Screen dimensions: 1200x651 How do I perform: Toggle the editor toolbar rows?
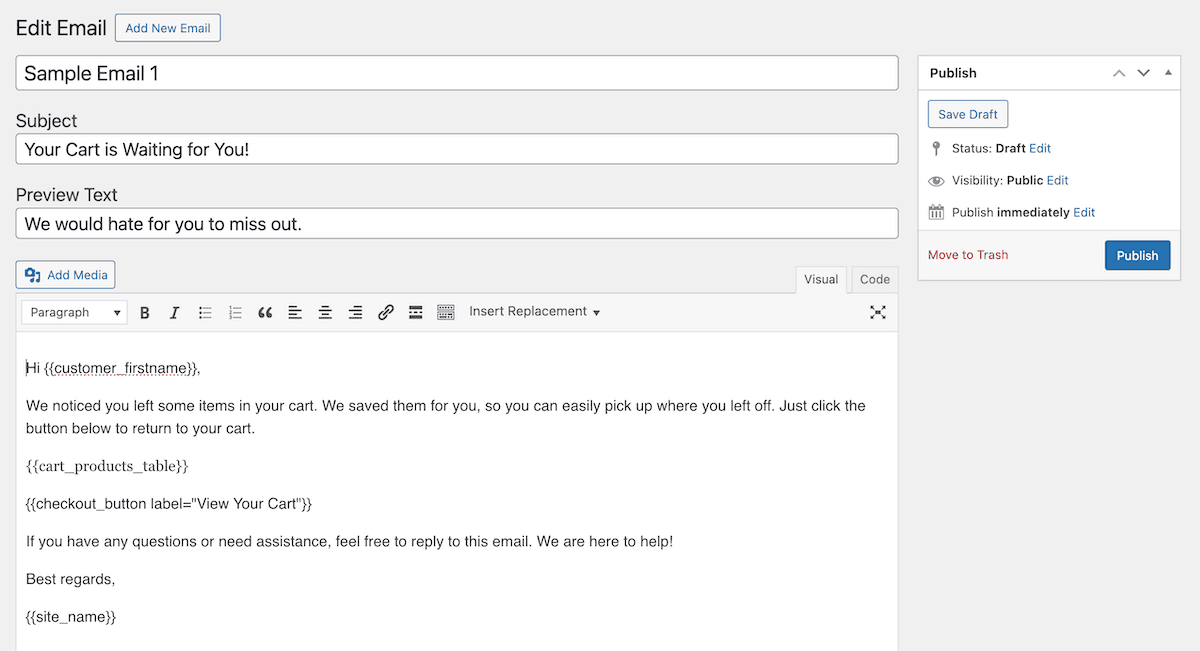tap(446, 313)
